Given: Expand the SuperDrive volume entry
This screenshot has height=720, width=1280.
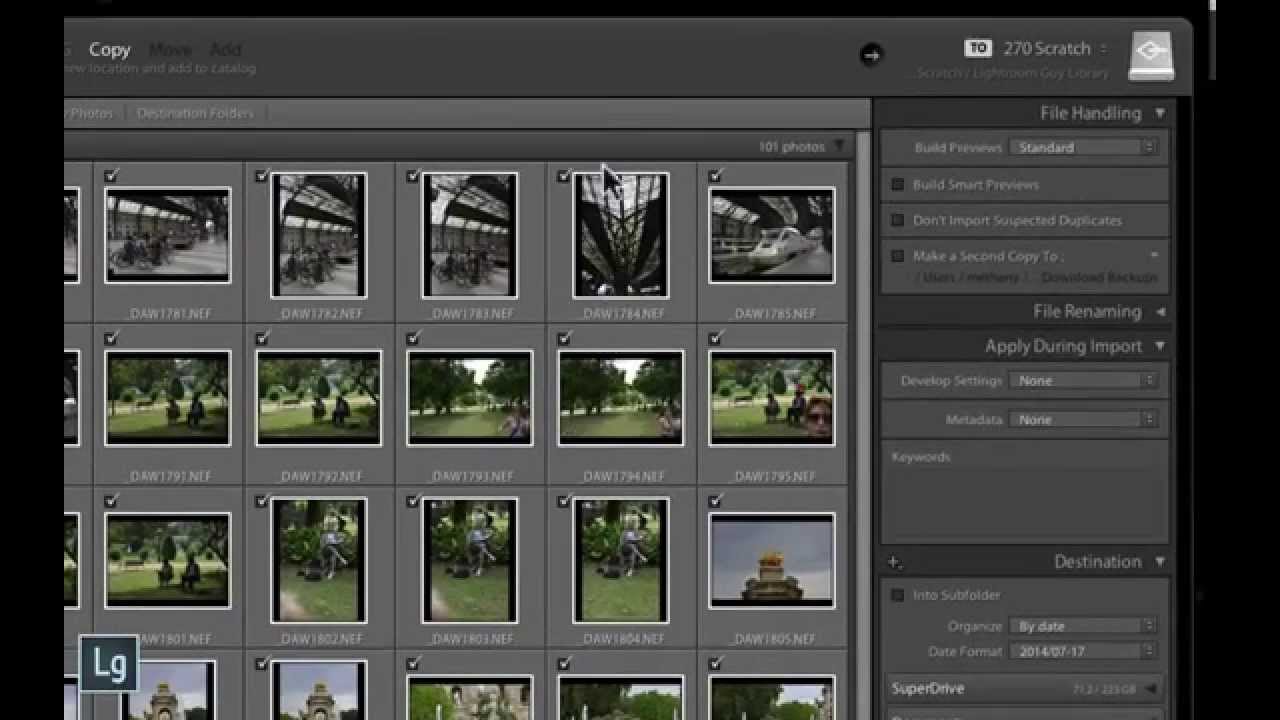Looking at the screenshot, I should coord(1150,689).
